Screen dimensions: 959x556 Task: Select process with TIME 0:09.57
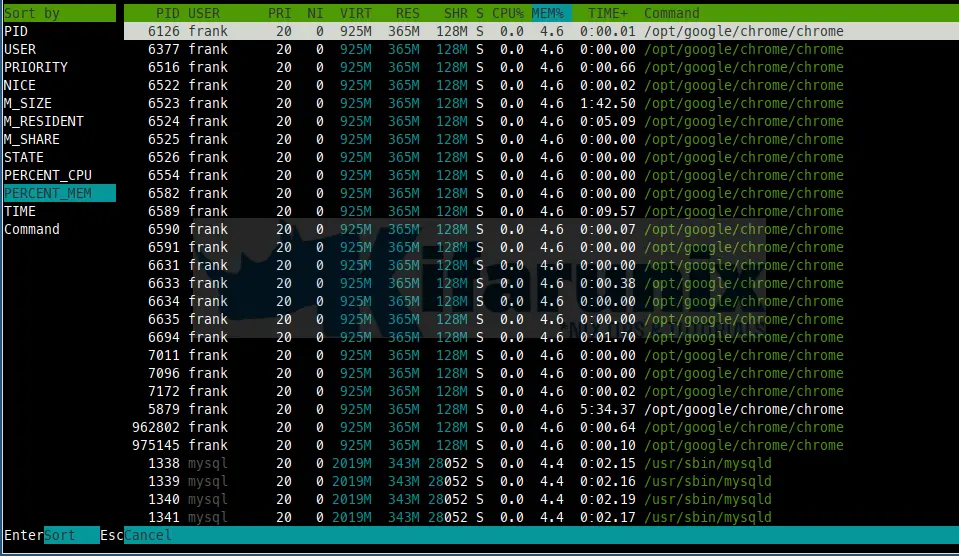coord(541,211)
